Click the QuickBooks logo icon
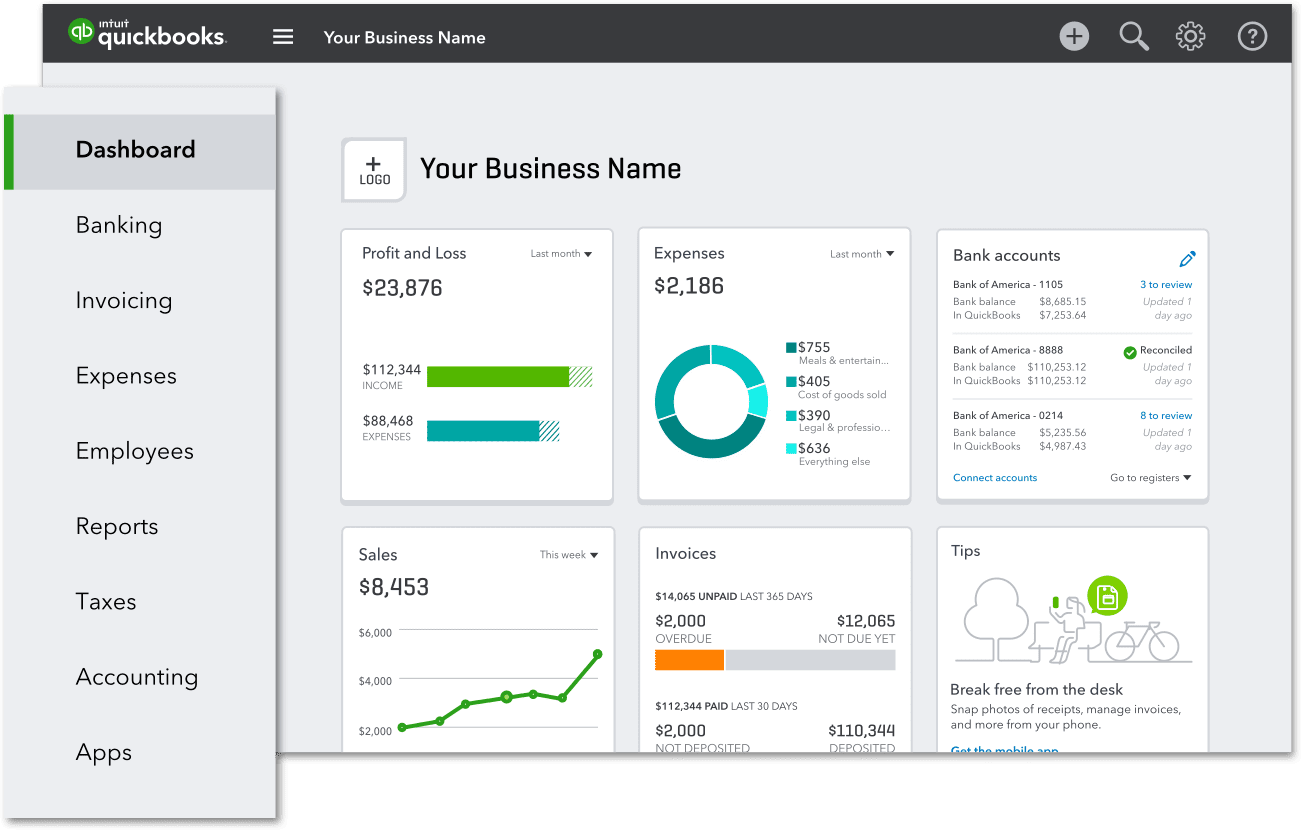 pos(82,33)
